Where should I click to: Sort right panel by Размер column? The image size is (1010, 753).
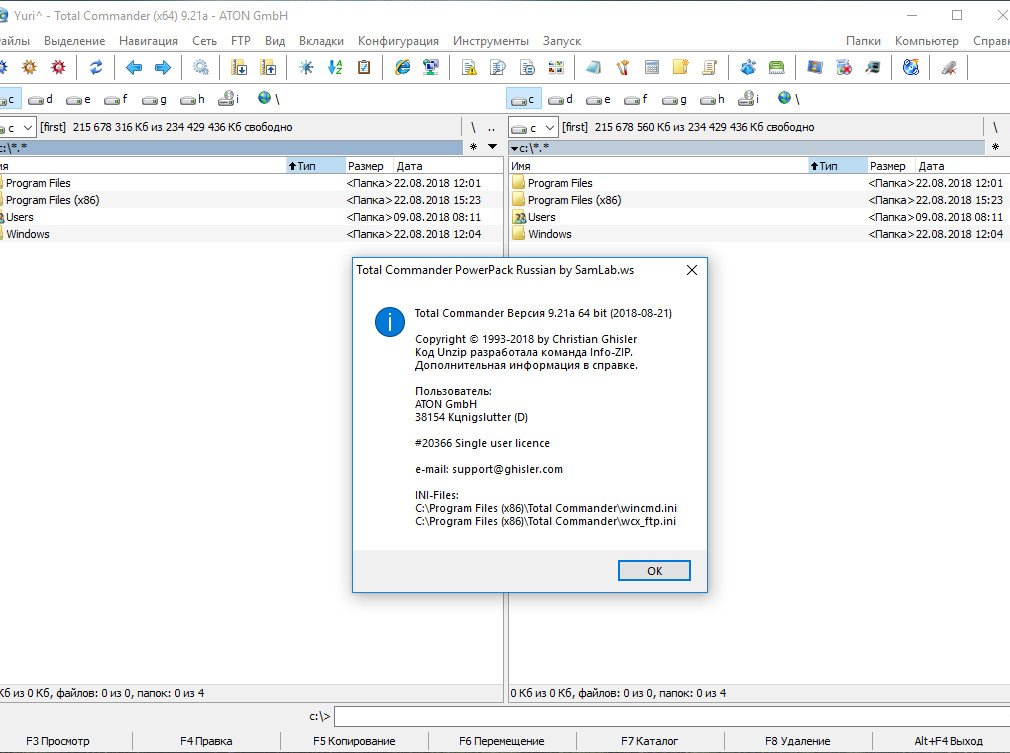[891, 166]
